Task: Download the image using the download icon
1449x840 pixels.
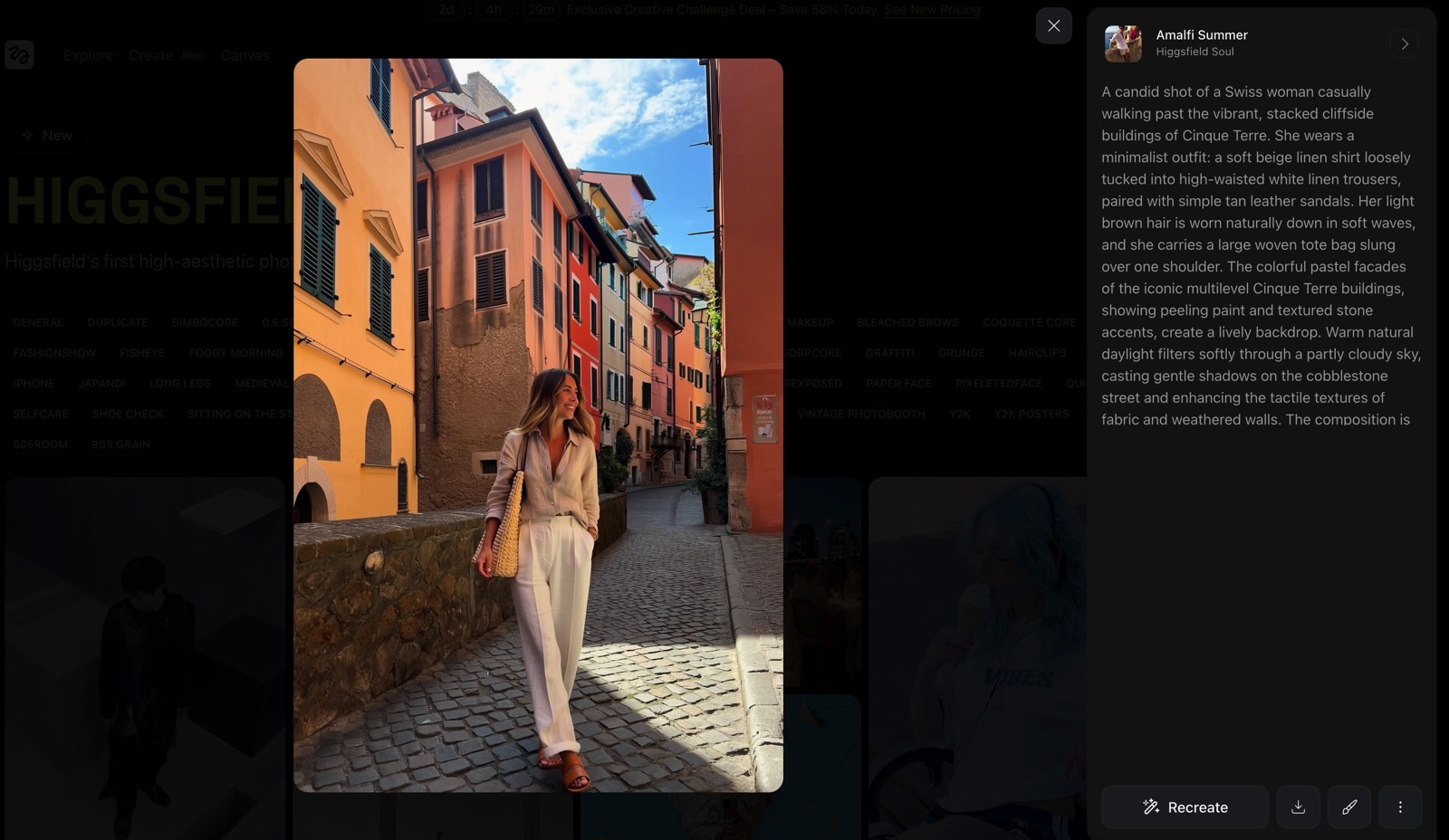Action: pyautogui.click(x=1298, y=807)
